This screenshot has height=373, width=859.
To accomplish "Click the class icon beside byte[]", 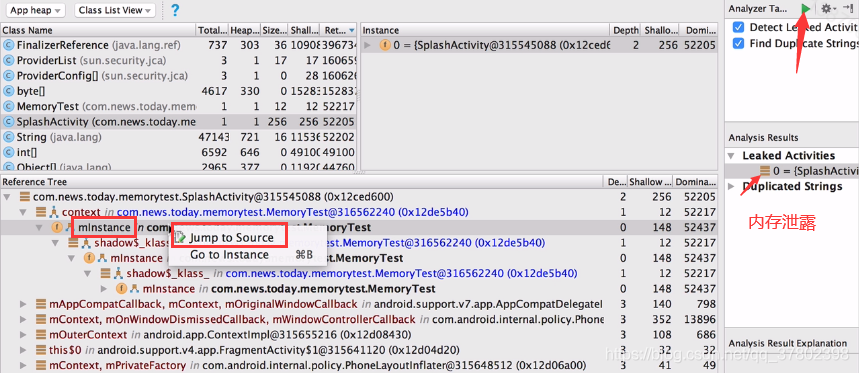I will [x=8, y=91].
